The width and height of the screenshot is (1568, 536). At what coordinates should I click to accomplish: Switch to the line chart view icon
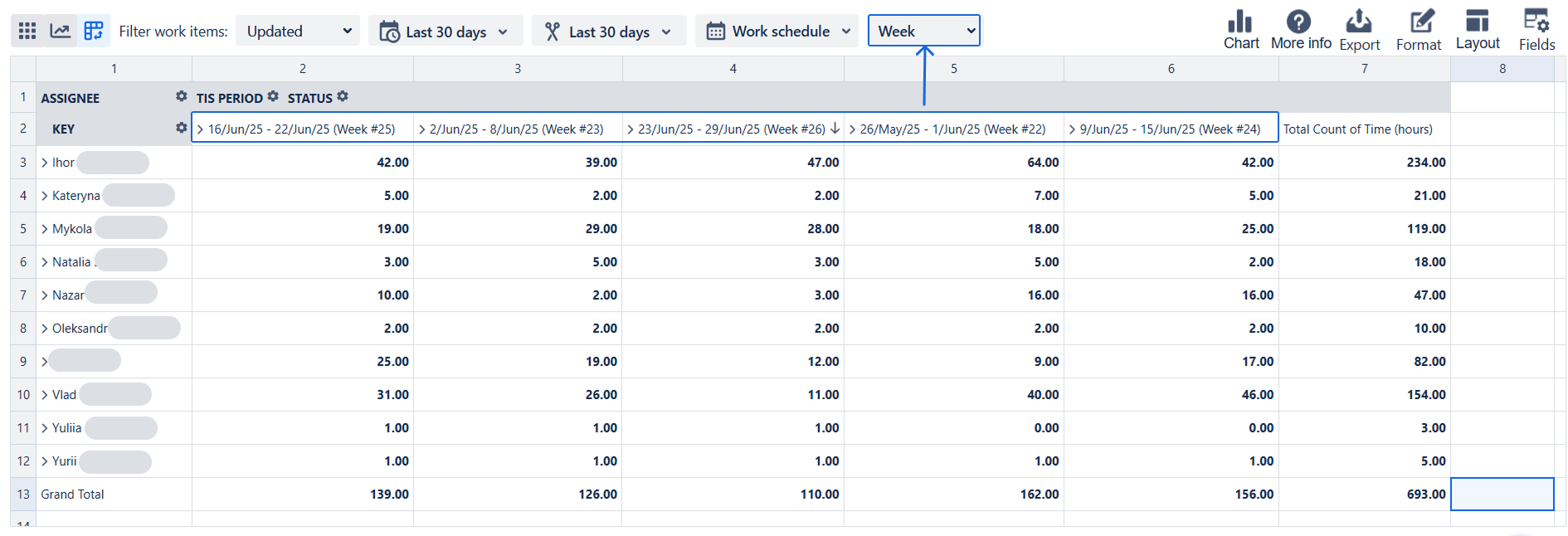point(60,31)
